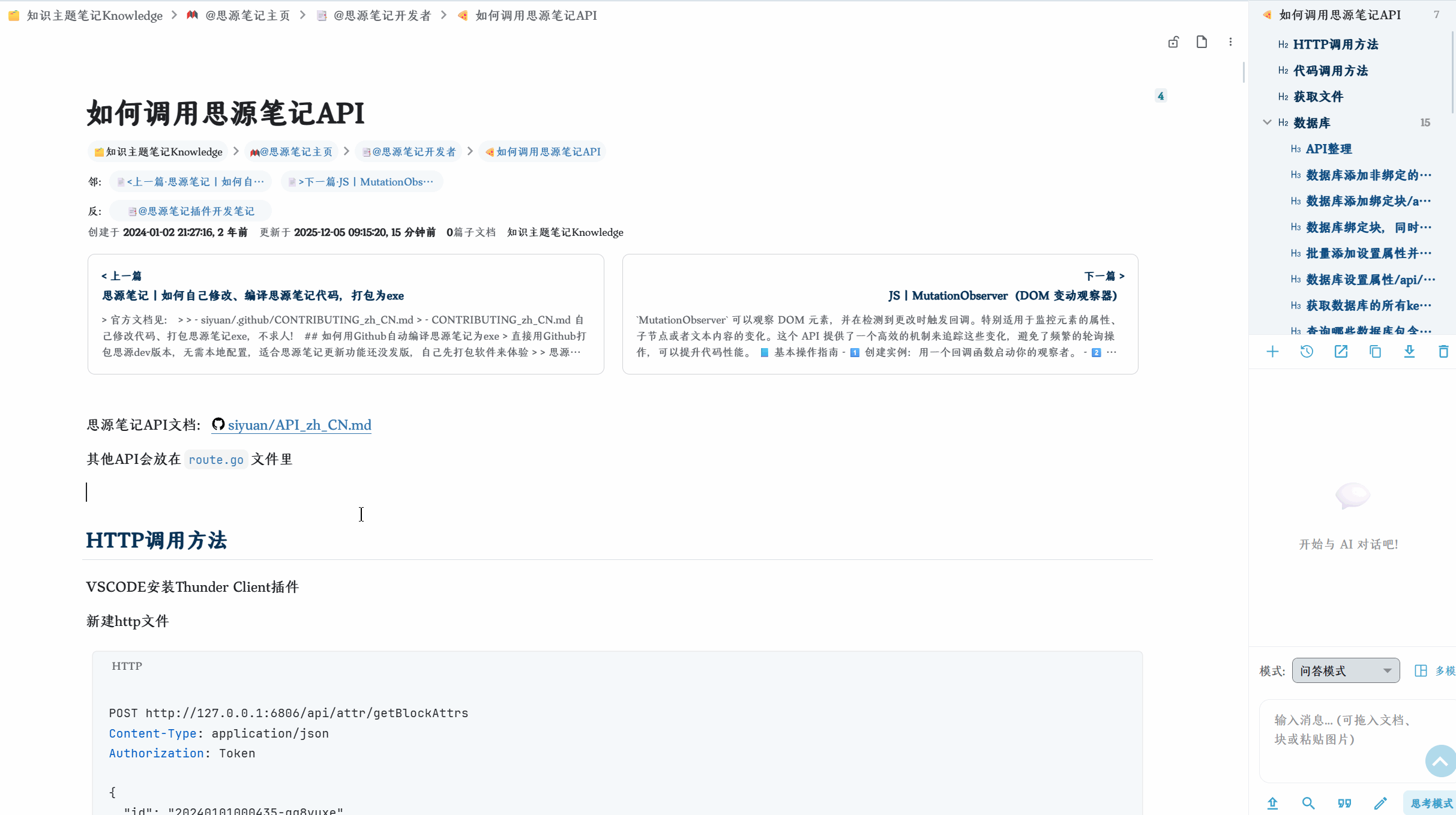Collapse the 数据库 heading in outline
1456x815 pixels.
tap(1267, 122)
